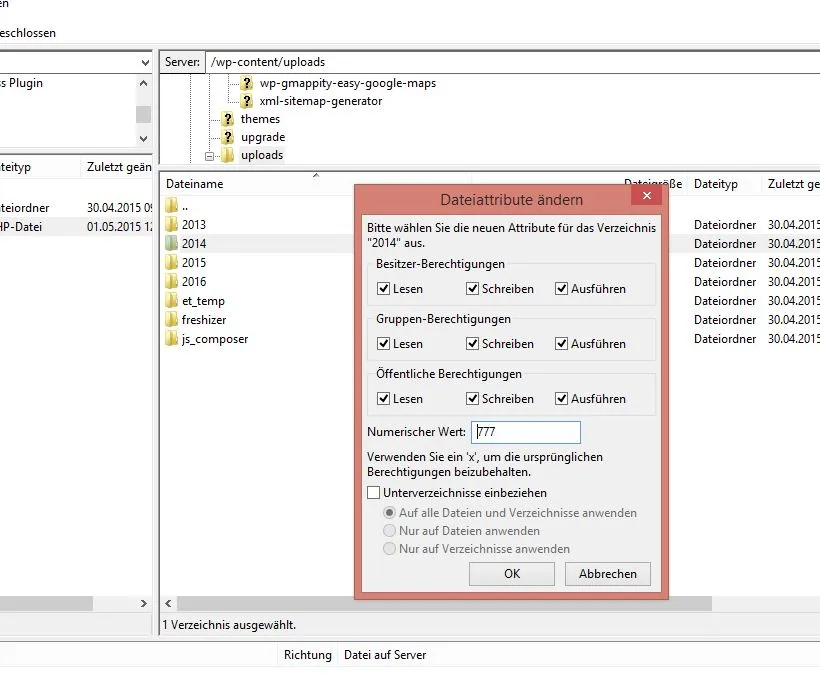This screenshot has width=820, height=696.
Task: Select 'Nur auf Verzeichnisse anwenden' option
Action: click(x=389, y=549)
